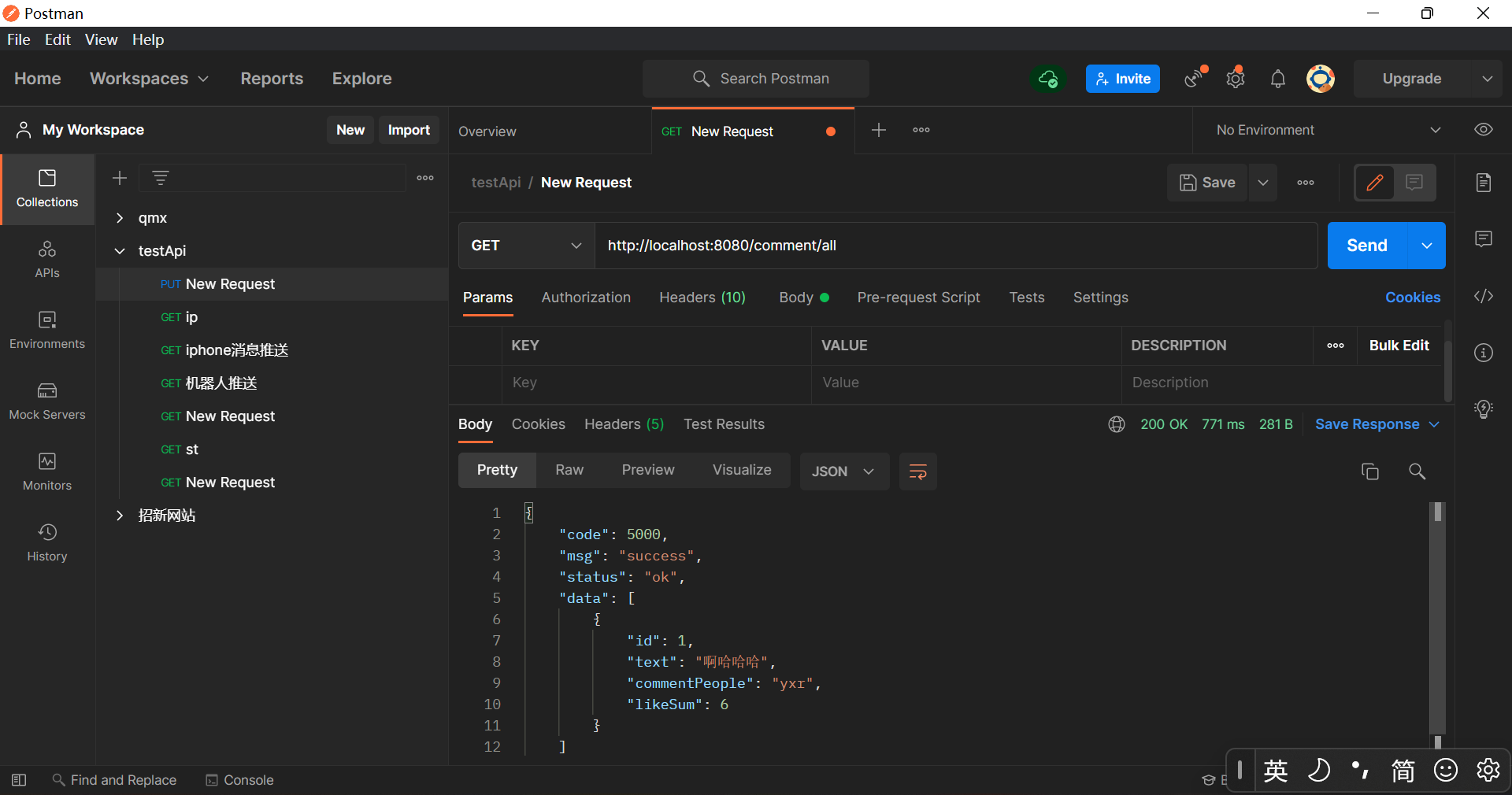The image size is (1512, 795).
Task: Switch to the Authorization tab
Action: click(586, 298)
